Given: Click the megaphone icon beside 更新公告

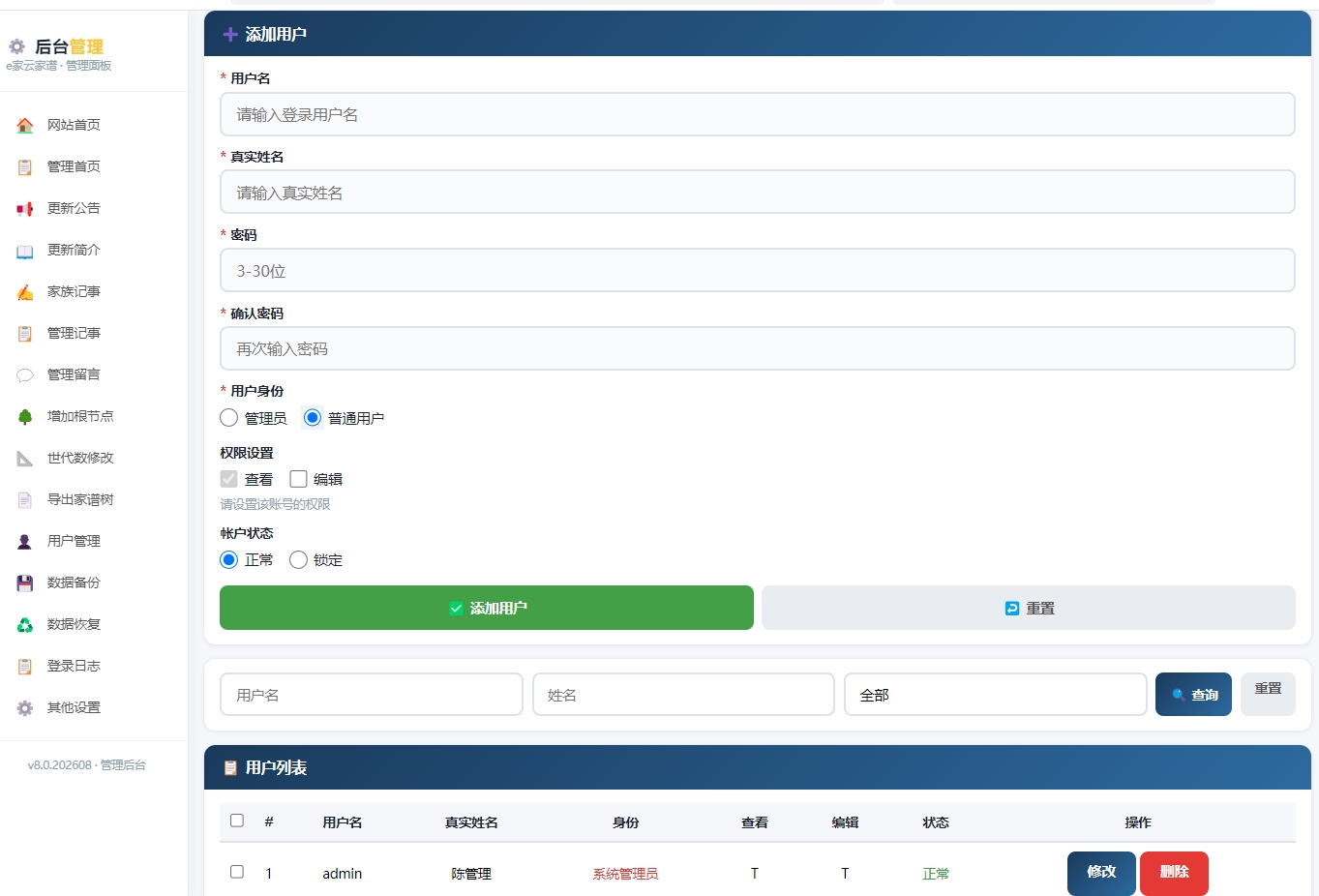Looking at the screenshot, I should pos(25,208).
